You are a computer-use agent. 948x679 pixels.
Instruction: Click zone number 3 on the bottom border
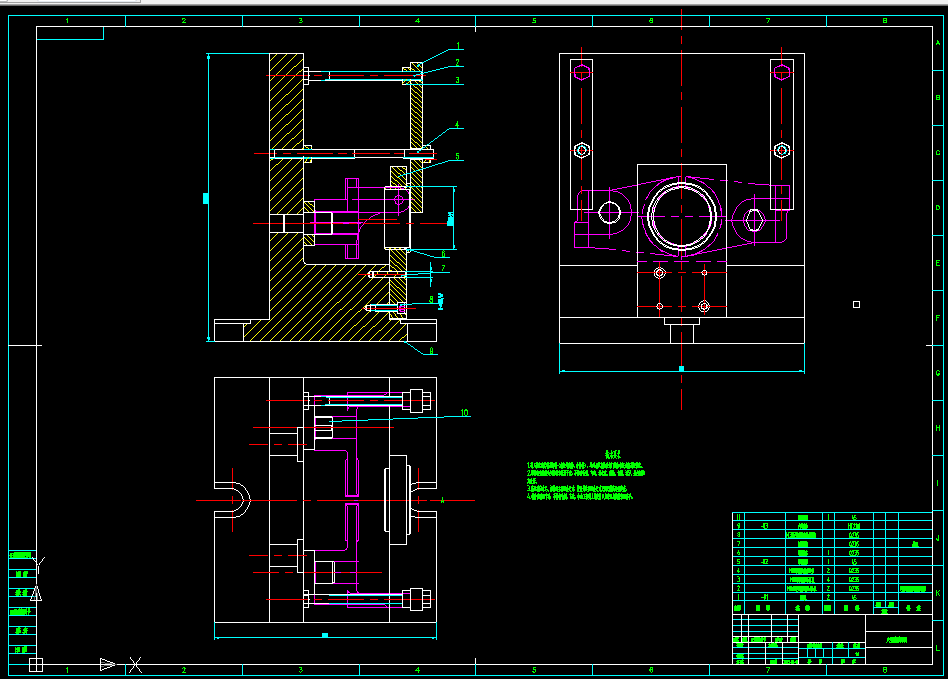[300, 670]
